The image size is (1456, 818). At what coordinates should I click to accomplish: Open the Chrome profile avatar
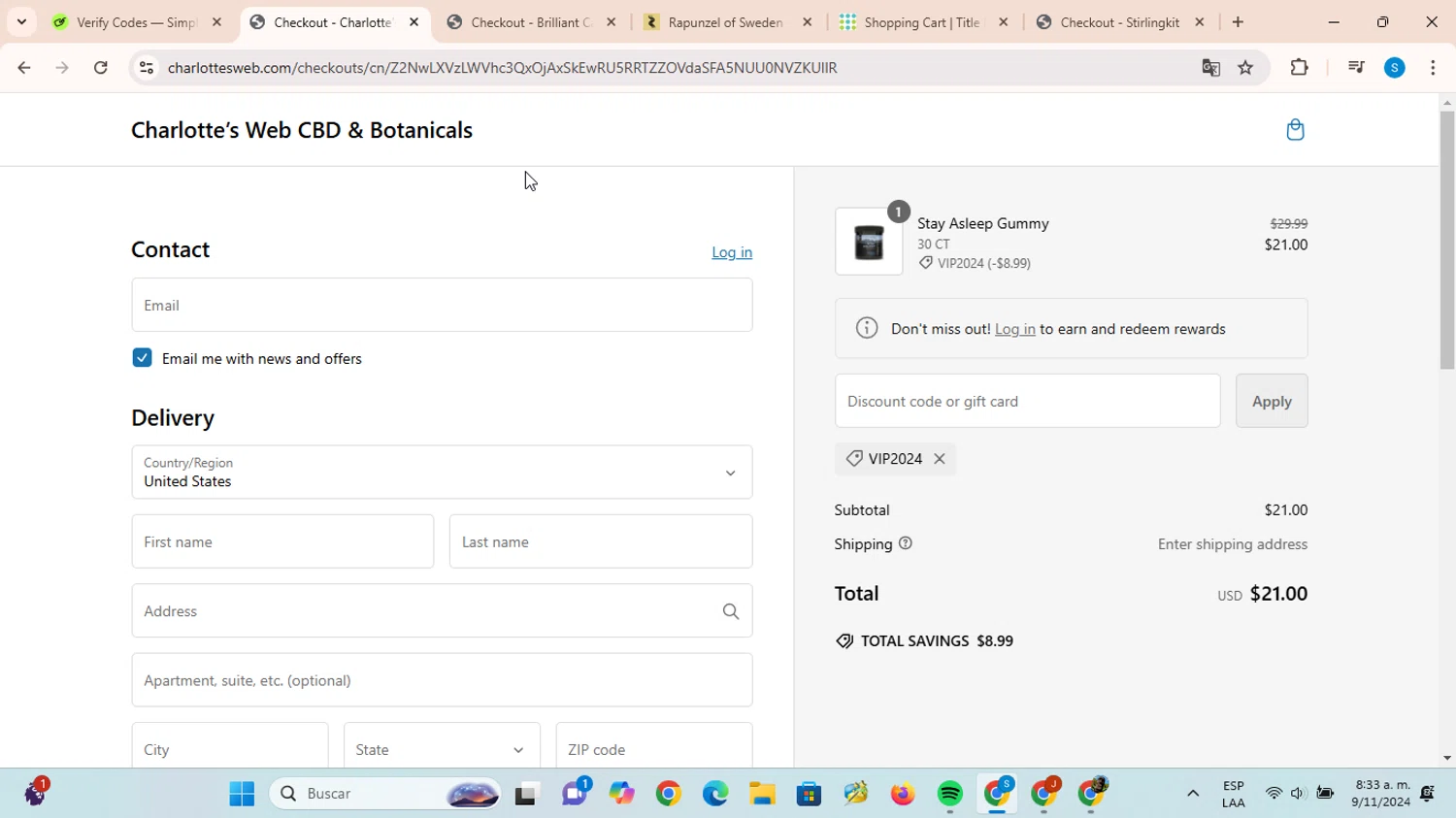[1395, 67]
